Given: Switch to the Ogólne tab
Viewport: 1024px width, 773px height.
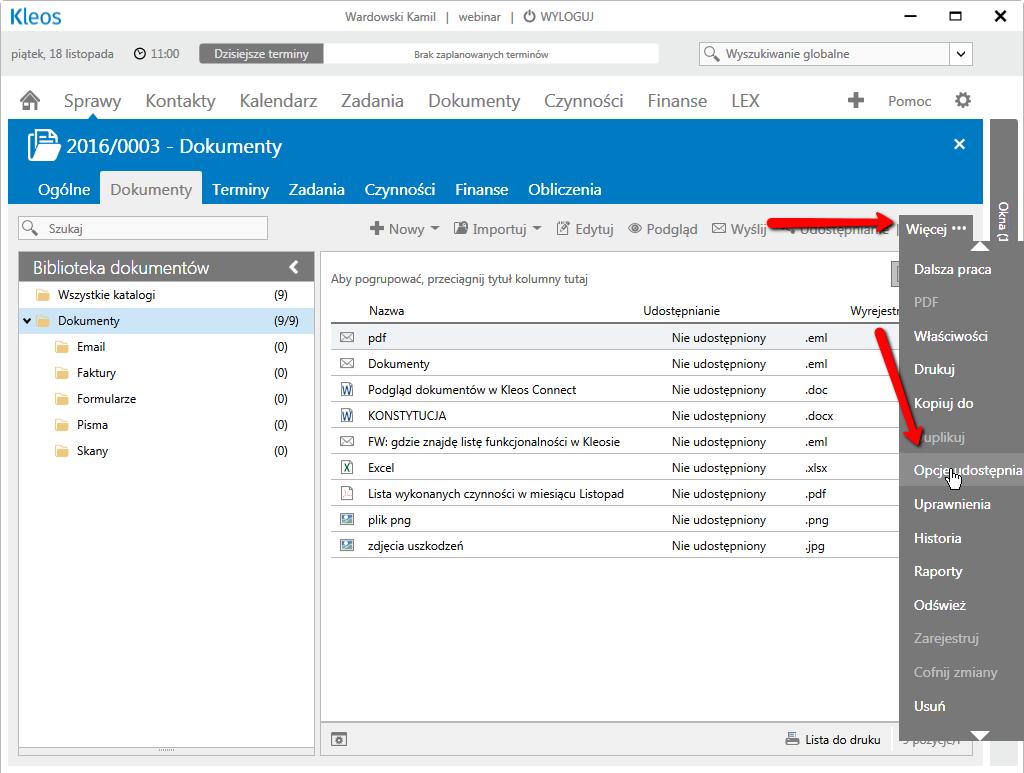Looking at the screenshot, I should 64,189.
